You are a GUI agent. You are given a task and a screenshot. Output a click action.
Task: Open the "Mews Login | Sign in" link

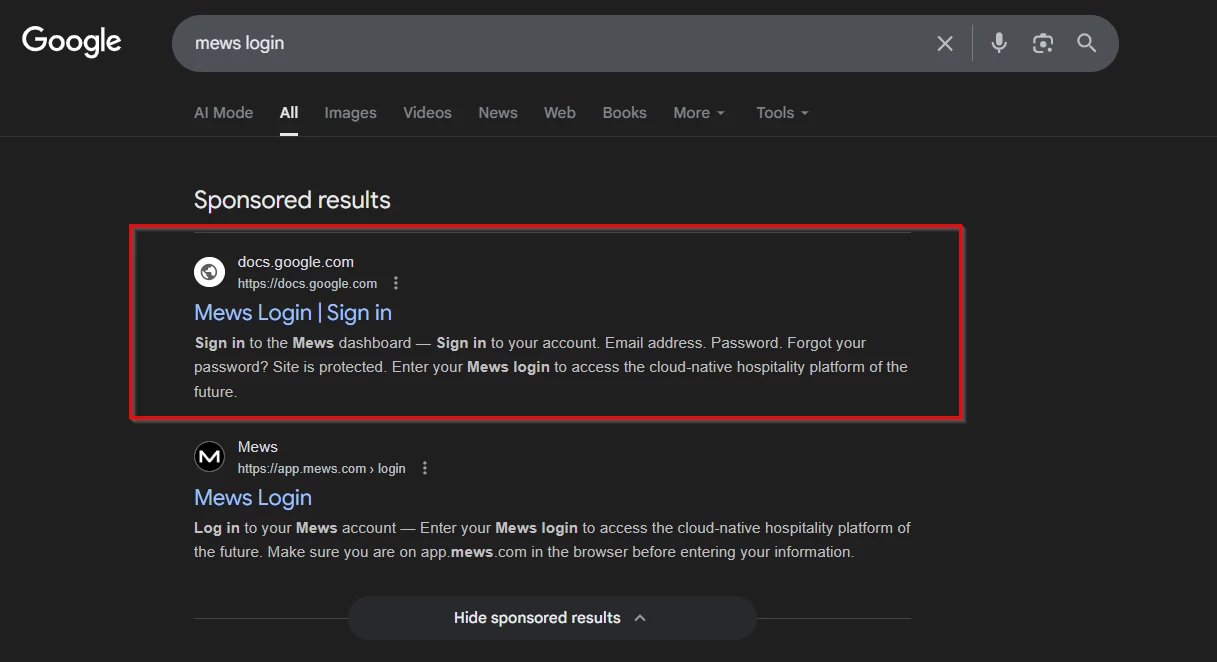pos(292,313)
